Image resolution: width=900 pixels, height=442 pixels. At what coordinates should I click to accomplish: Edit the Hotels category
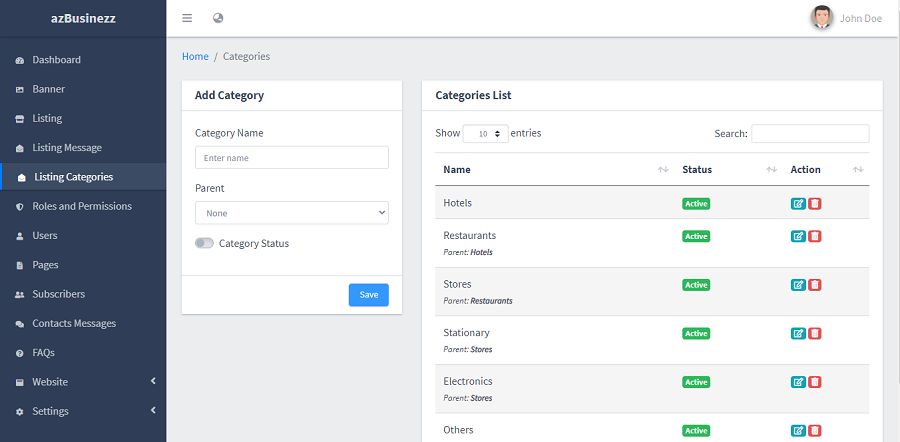coord(798,203)
